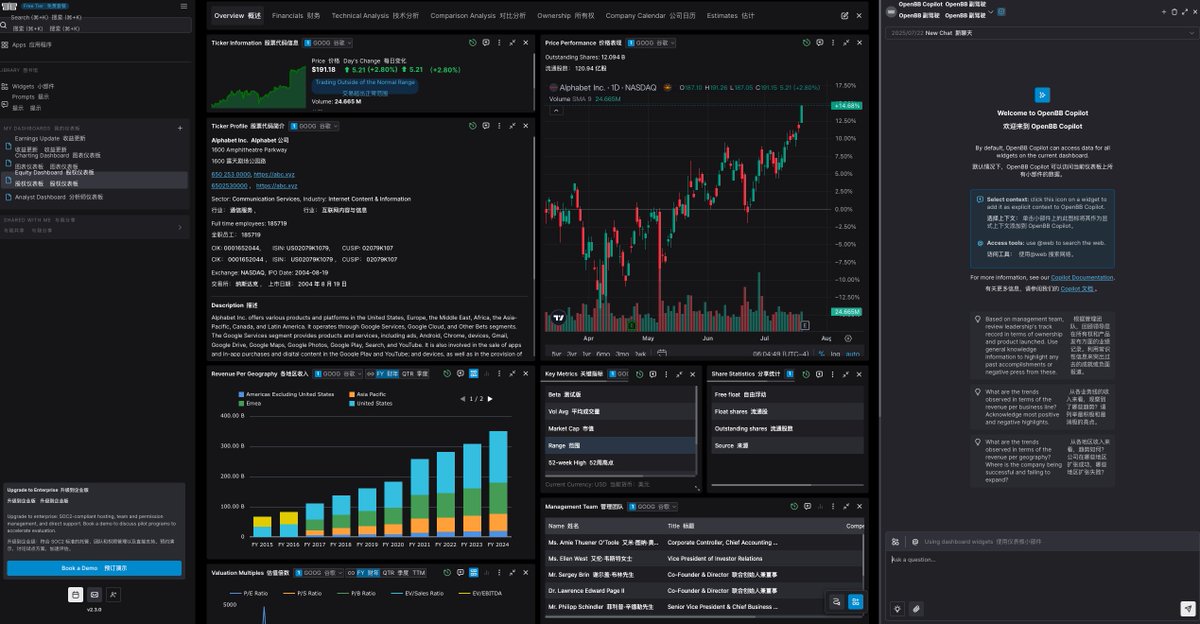Add Price Performance widget to Copilot context
The height and width of the screenshot is (624, 1200).
(x=820, y=43)
